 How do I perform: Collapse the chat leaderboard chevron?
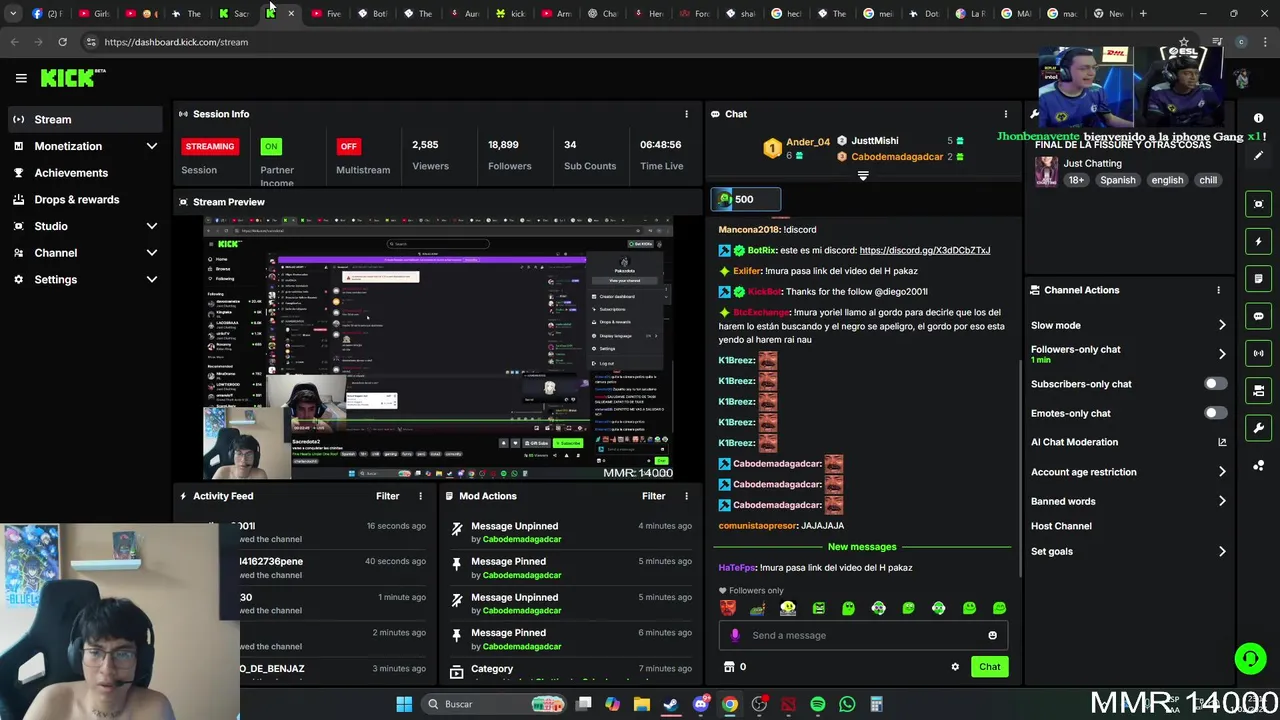click(863, 175)
